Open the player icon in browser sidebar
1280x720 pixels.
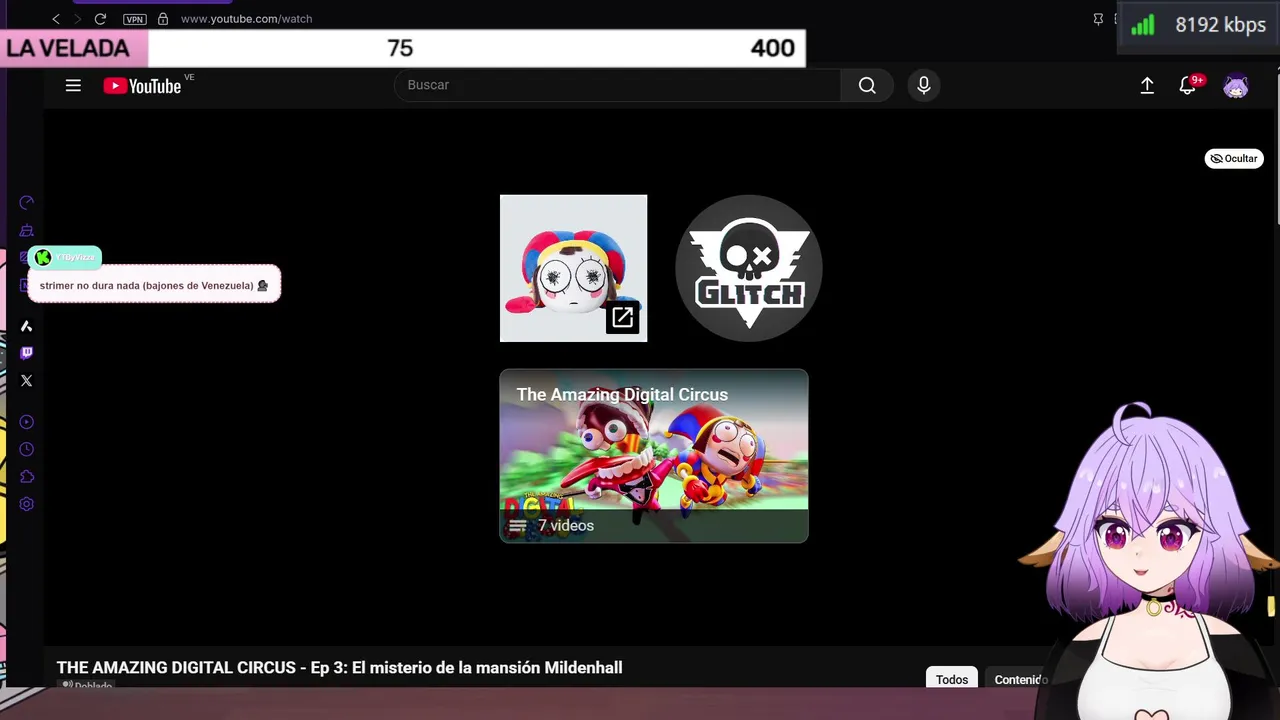(27, 422)
